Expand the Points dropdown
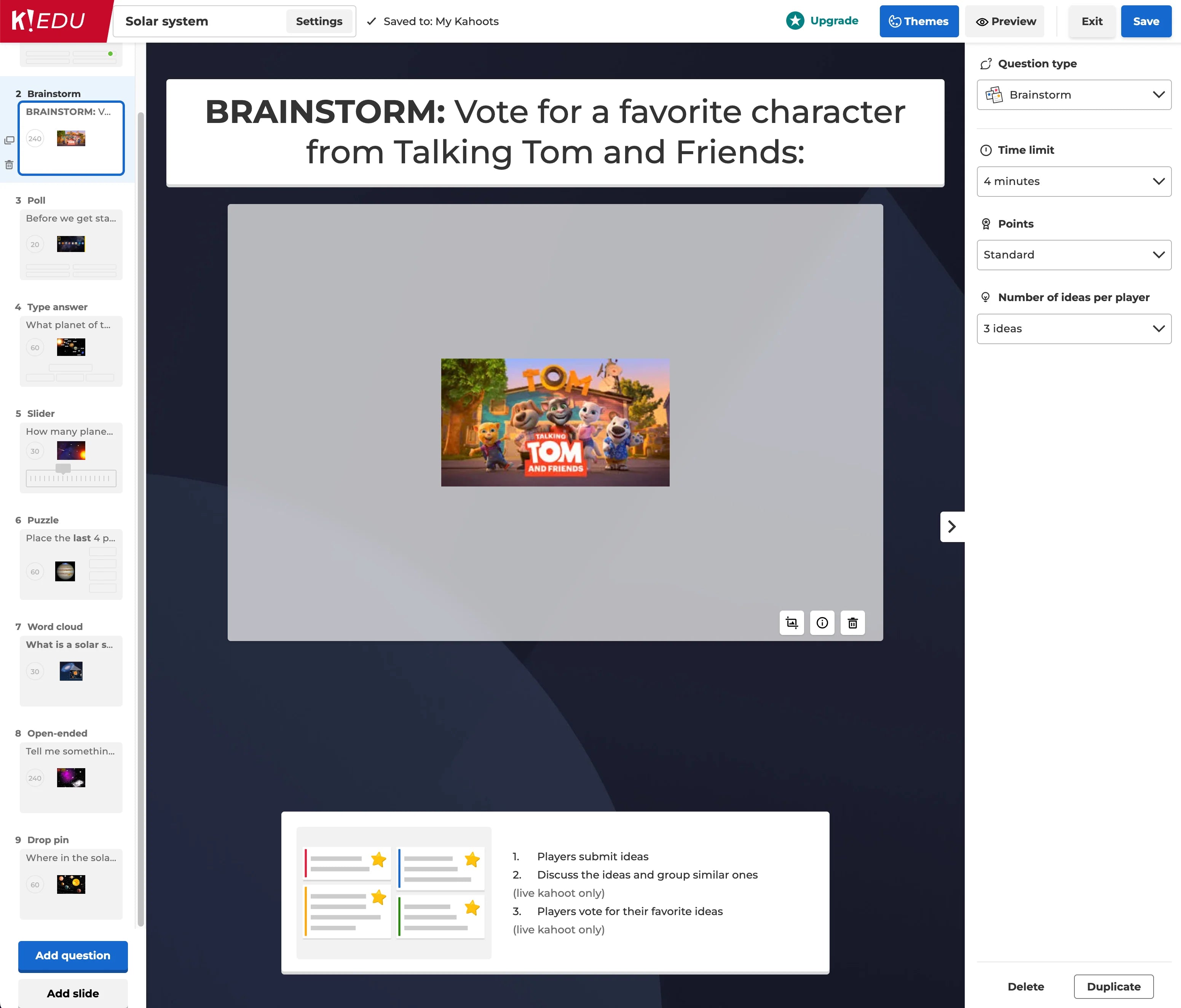 (x=1074, y=255)
